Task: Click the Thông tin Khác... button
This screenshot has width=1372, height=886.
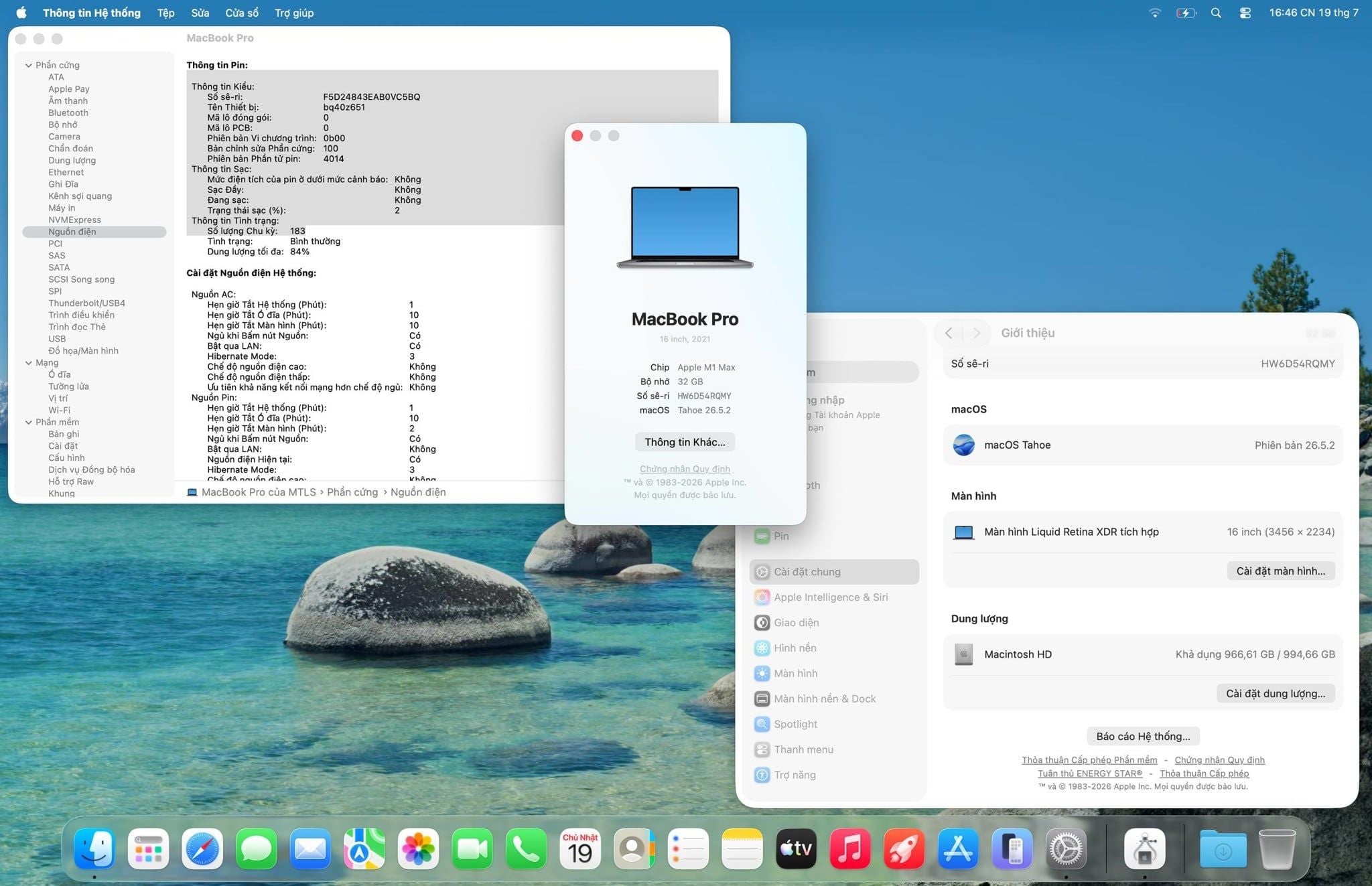Action: tap(685, 442)
